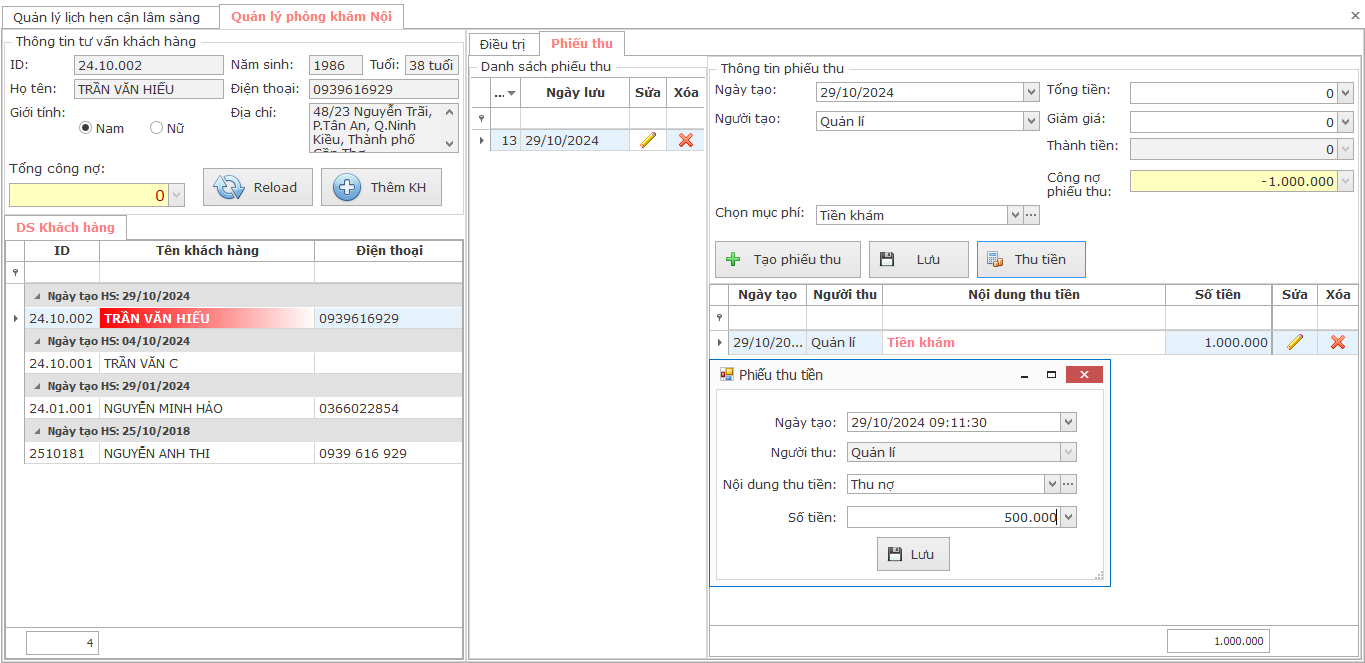Click the Reload button
This screenshot has height=663, width=1365.
258,187
